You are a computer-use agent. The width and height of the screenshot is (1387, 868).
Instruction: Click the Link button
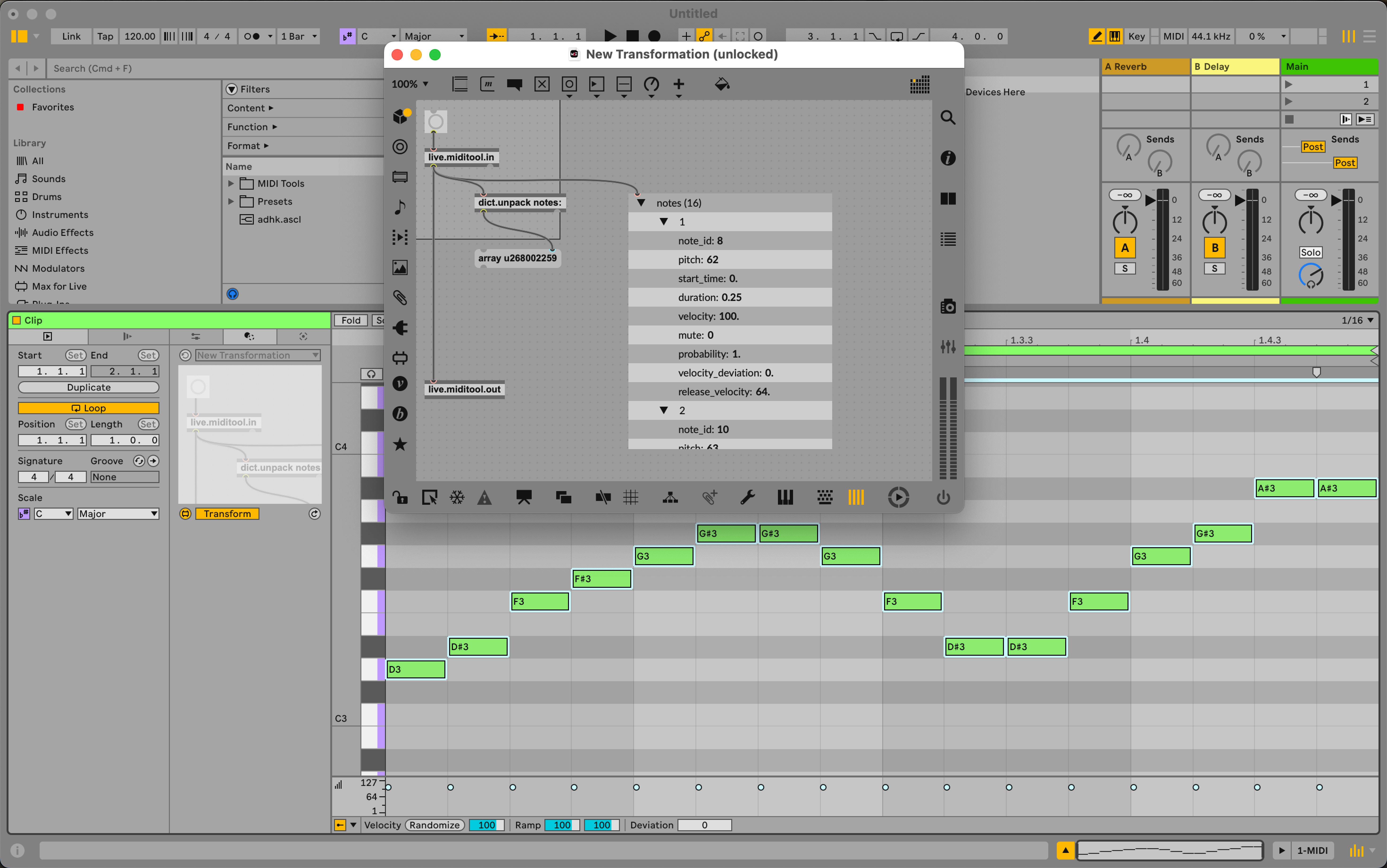click(71, 36)
